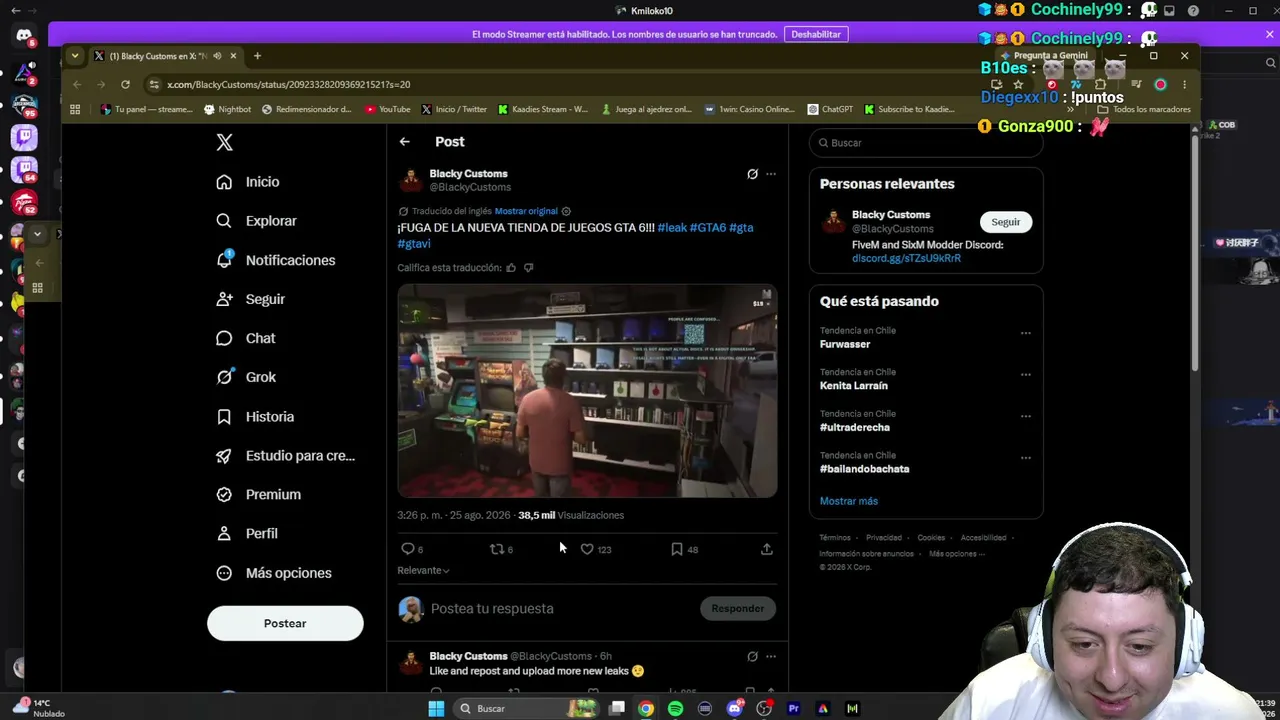The image size is (1280, 720).
Task: Open the Seguir section in sidebar
Action: coord(251,299)
